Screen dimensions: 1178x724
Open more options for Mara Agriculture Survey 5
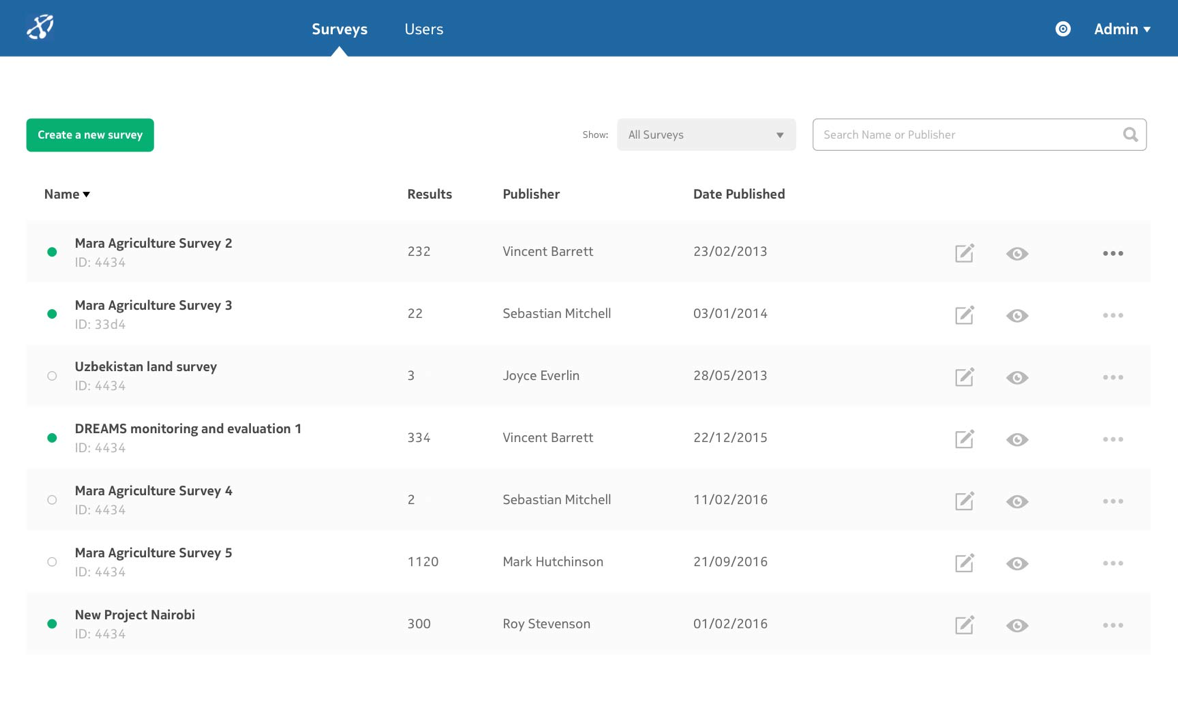[1112, 564]
